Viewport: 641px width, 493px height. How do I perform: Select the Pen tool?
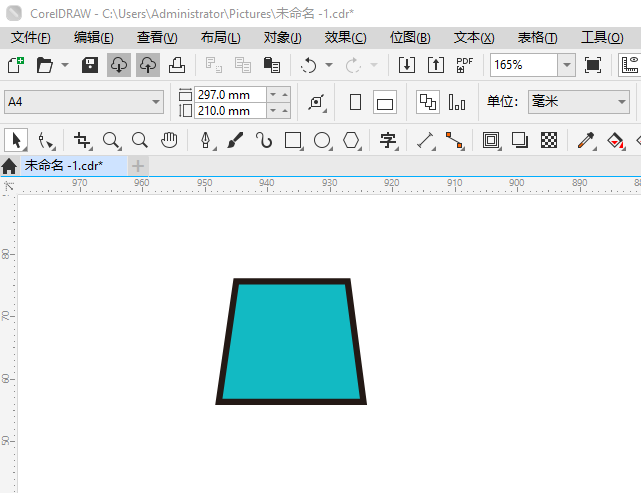click(206, 141)
